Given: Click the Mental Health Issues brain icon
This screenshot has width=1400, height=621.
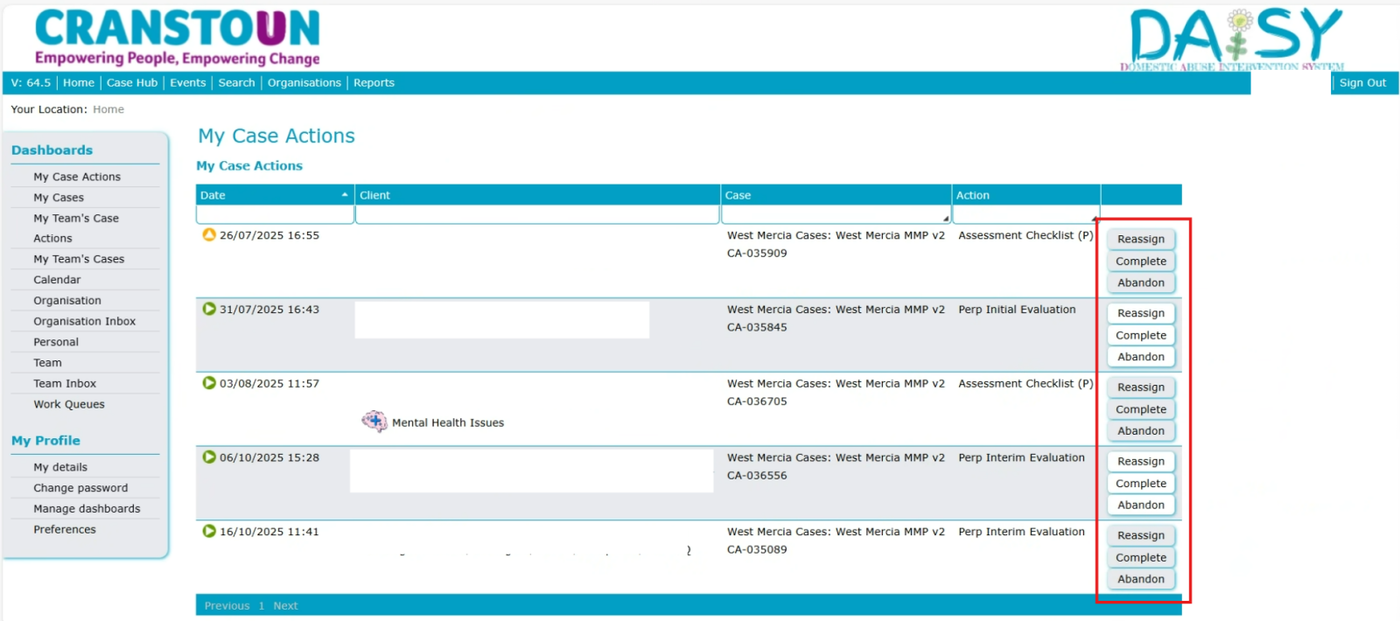Looking at the screenshot, I should [374, 422].
